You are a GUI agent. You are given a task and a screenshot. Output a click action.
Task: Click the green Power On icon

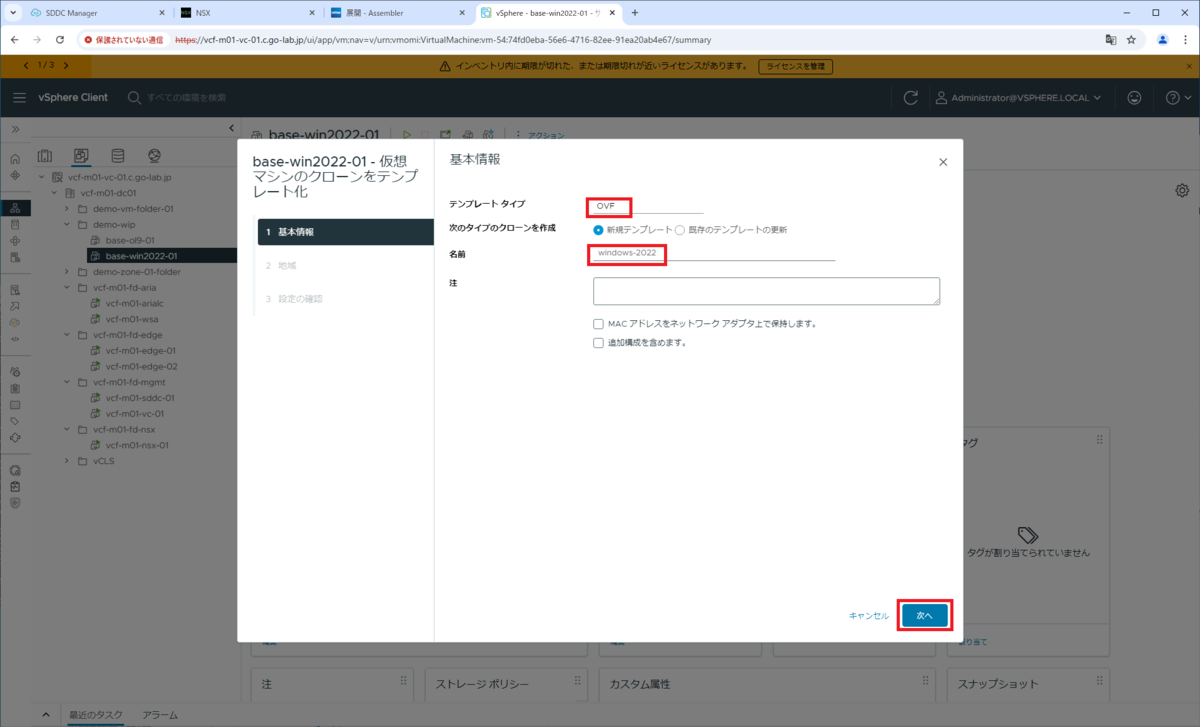click(x=406, y=134)
